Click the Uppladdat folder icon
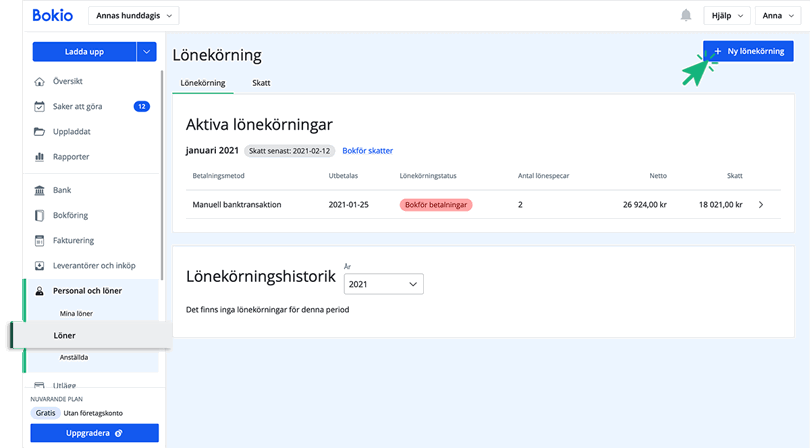810x448 pixels. pyautogui.click(x=39, y=131)
